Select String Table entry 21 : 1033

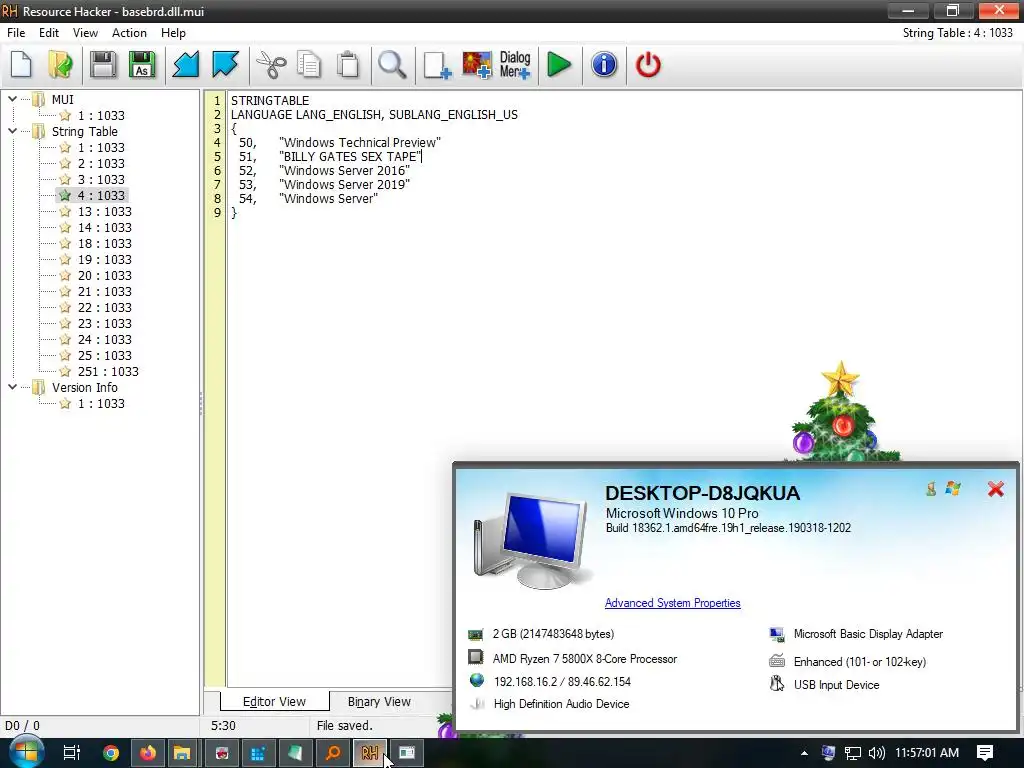click(x=104, y=291)
